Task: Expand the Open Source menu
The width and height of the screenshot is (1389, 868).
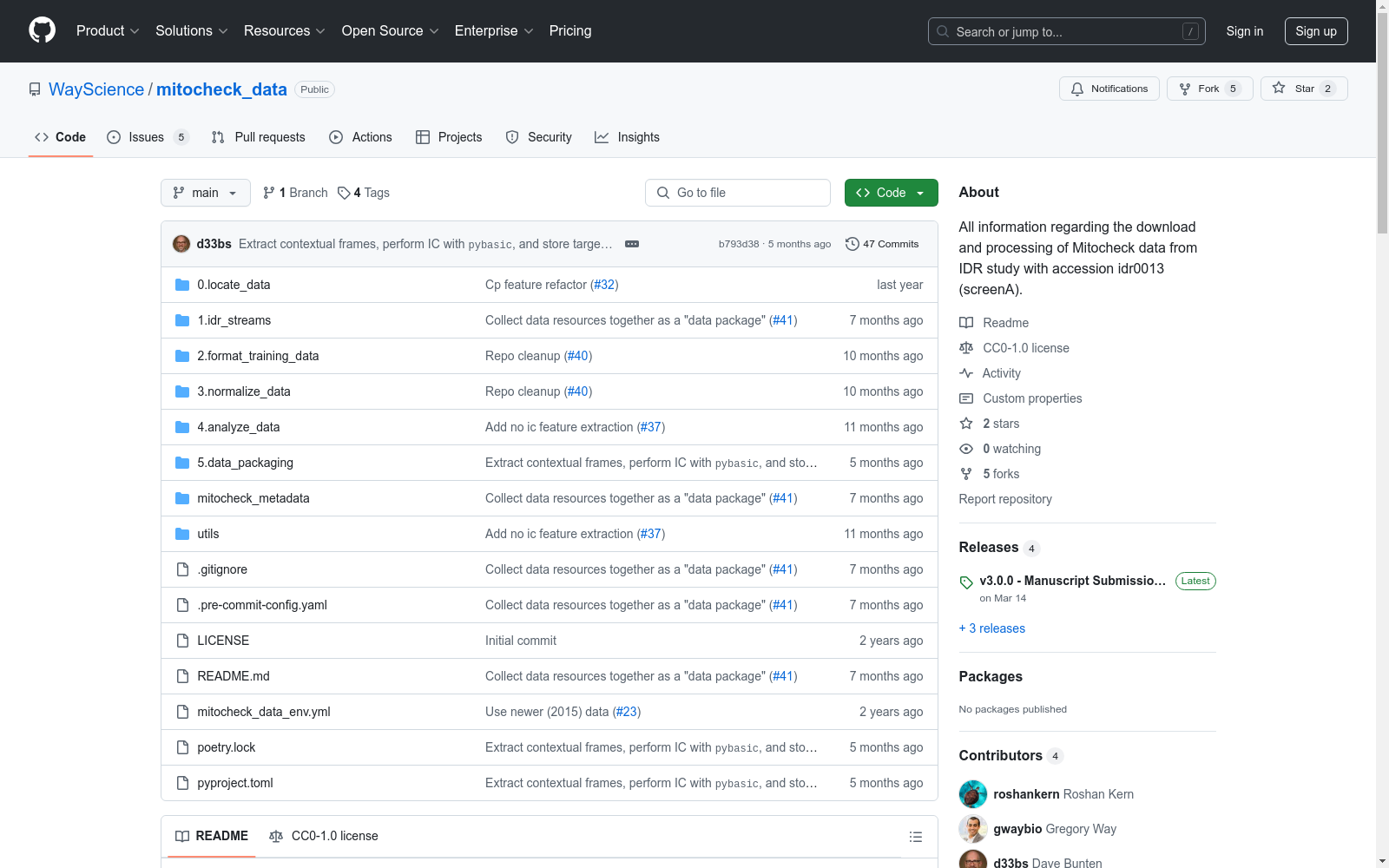Action: click(x=391, y=31)
